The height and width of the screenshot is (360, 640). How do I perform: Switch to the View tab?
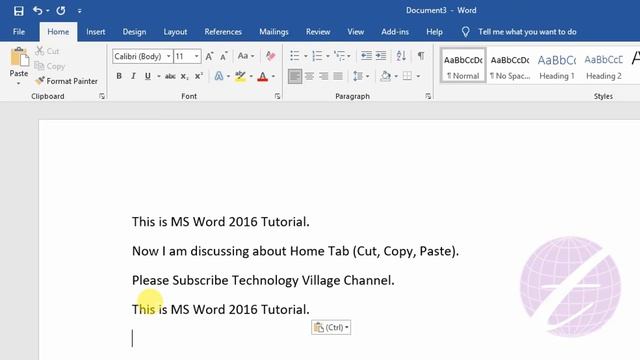(356, 32)
